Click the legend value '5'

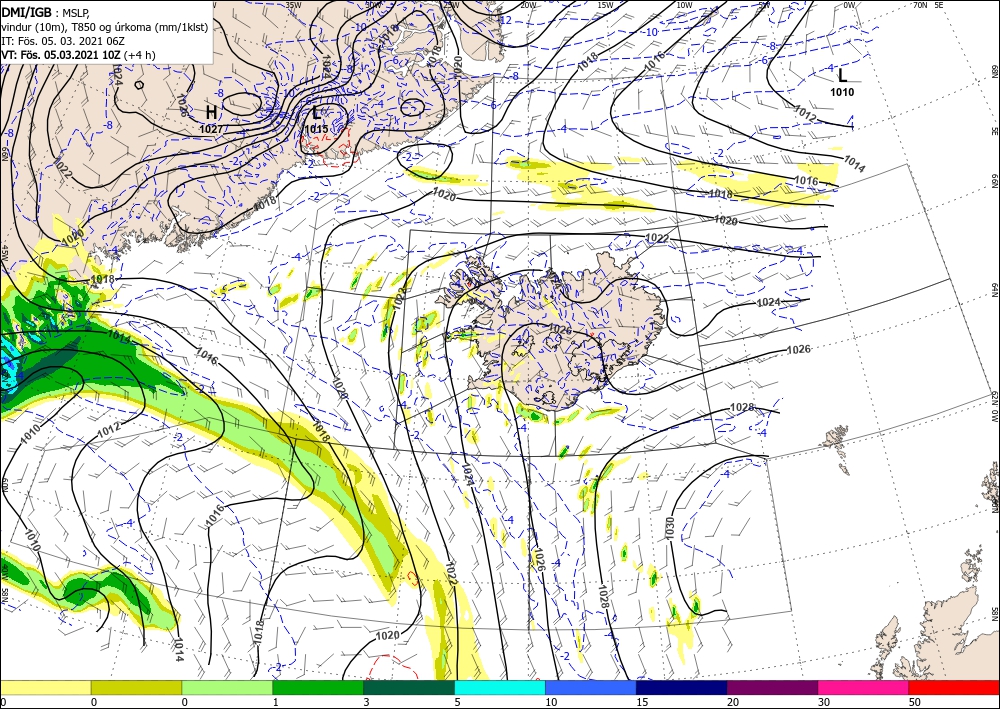coord(457,702)
